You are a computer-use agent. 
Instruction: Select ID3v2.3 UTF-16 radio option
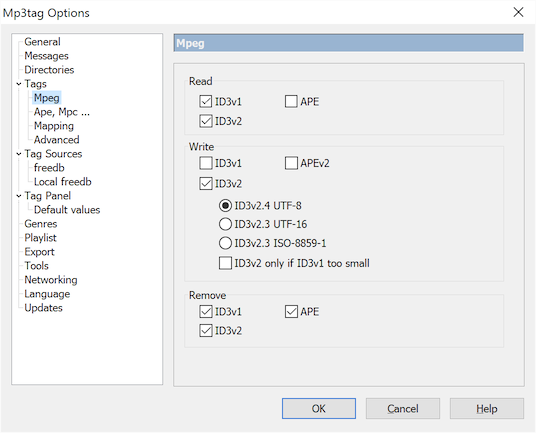click(225, 224)
